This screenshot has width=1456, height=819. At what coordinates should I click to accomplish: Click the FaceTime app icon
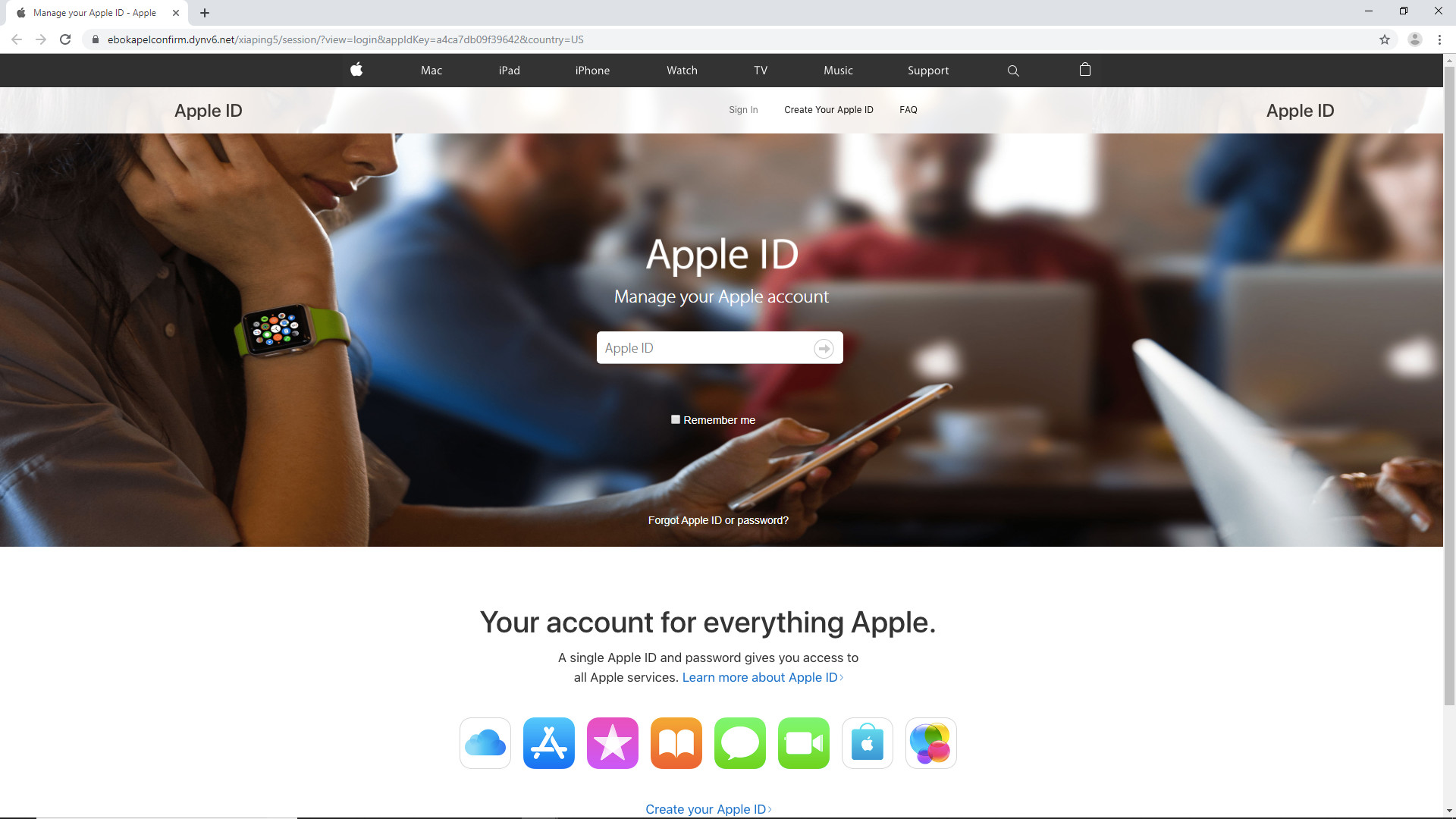[803, 742]
